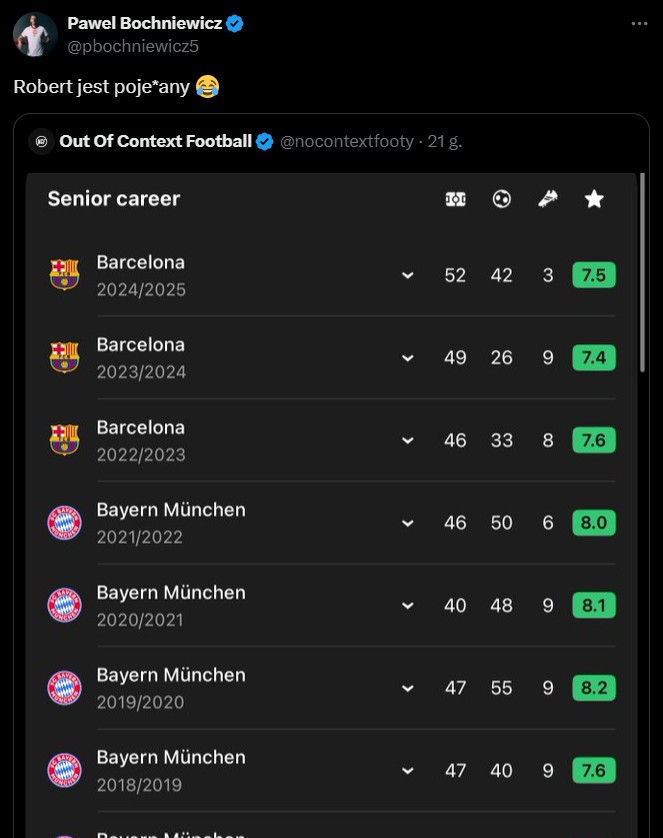Expand Barcelona 2023/2024 season chevron
Screen dimensions: 663x838
pos(408,358)
